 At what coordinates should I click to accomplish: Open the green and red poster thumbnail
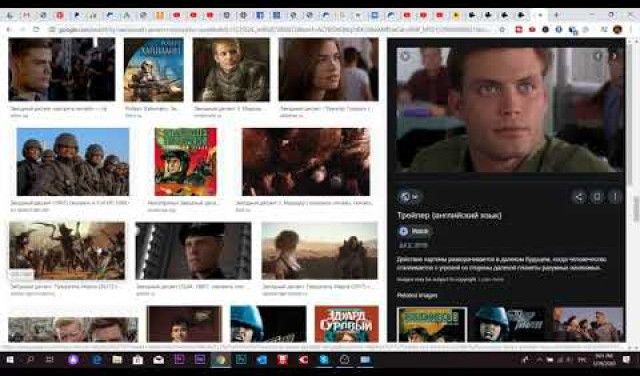coord(186,162)
